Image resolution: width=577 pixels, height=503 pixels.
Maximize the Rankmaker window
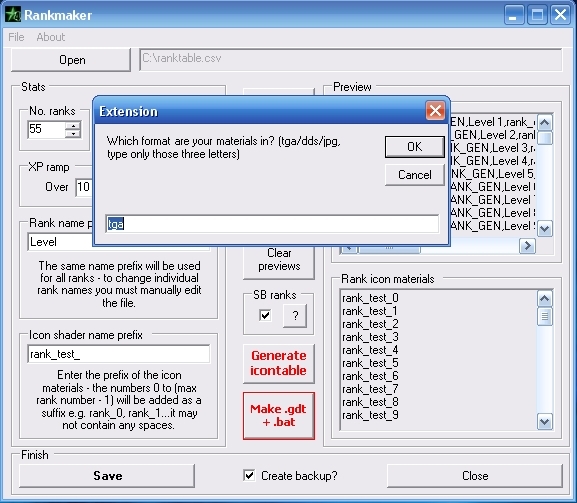tap(537, 15)
